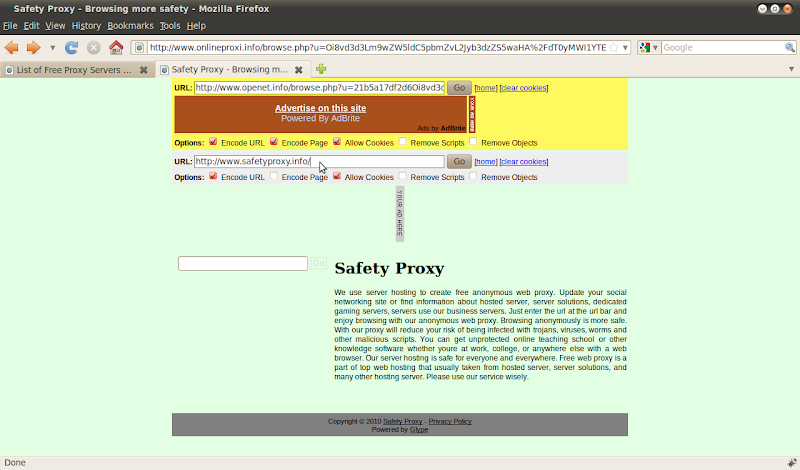This screenshot has width=800, height=470.
Task: Toggle Encode URL in yellow bar options
Action: click(213, 141)
